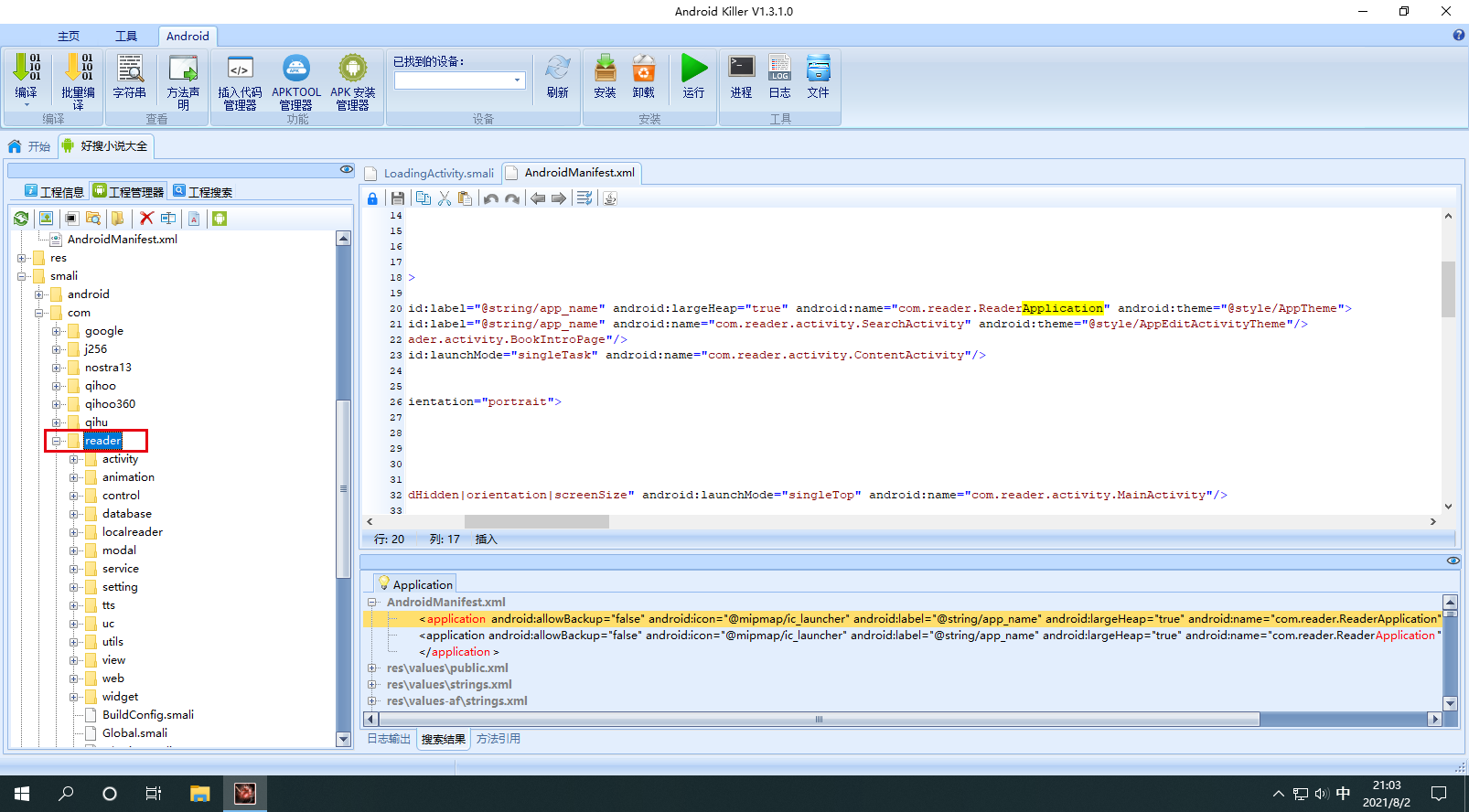Click the help question mark icon

[1459, 36]
